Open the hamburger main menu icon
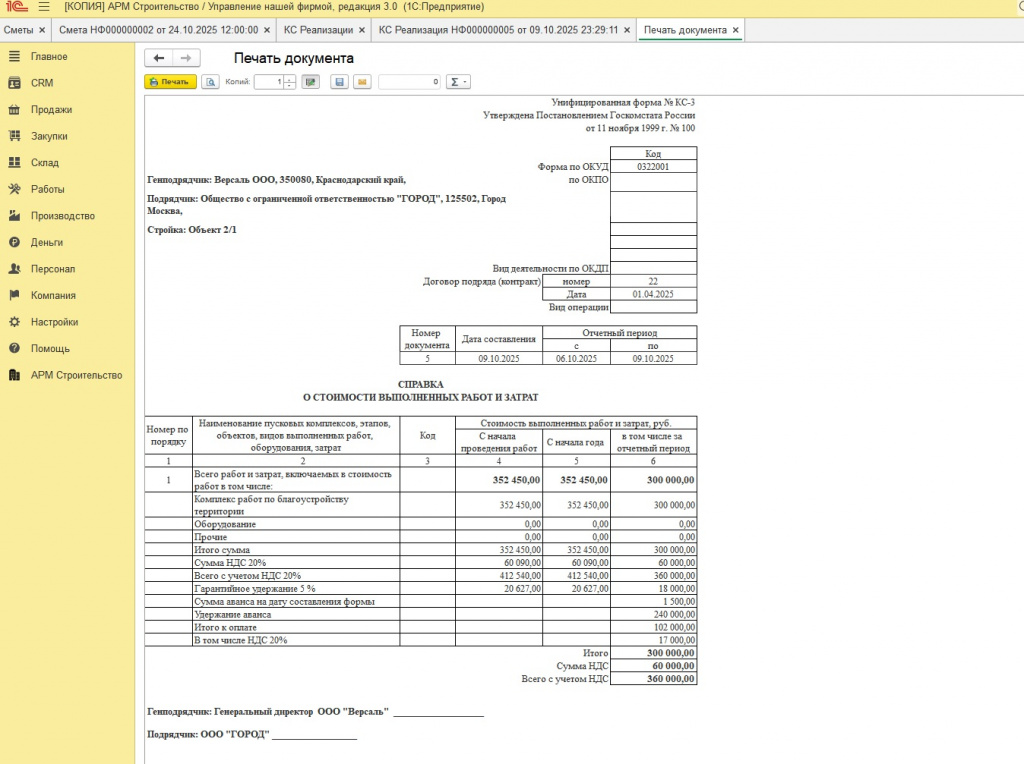 (43, 7)
